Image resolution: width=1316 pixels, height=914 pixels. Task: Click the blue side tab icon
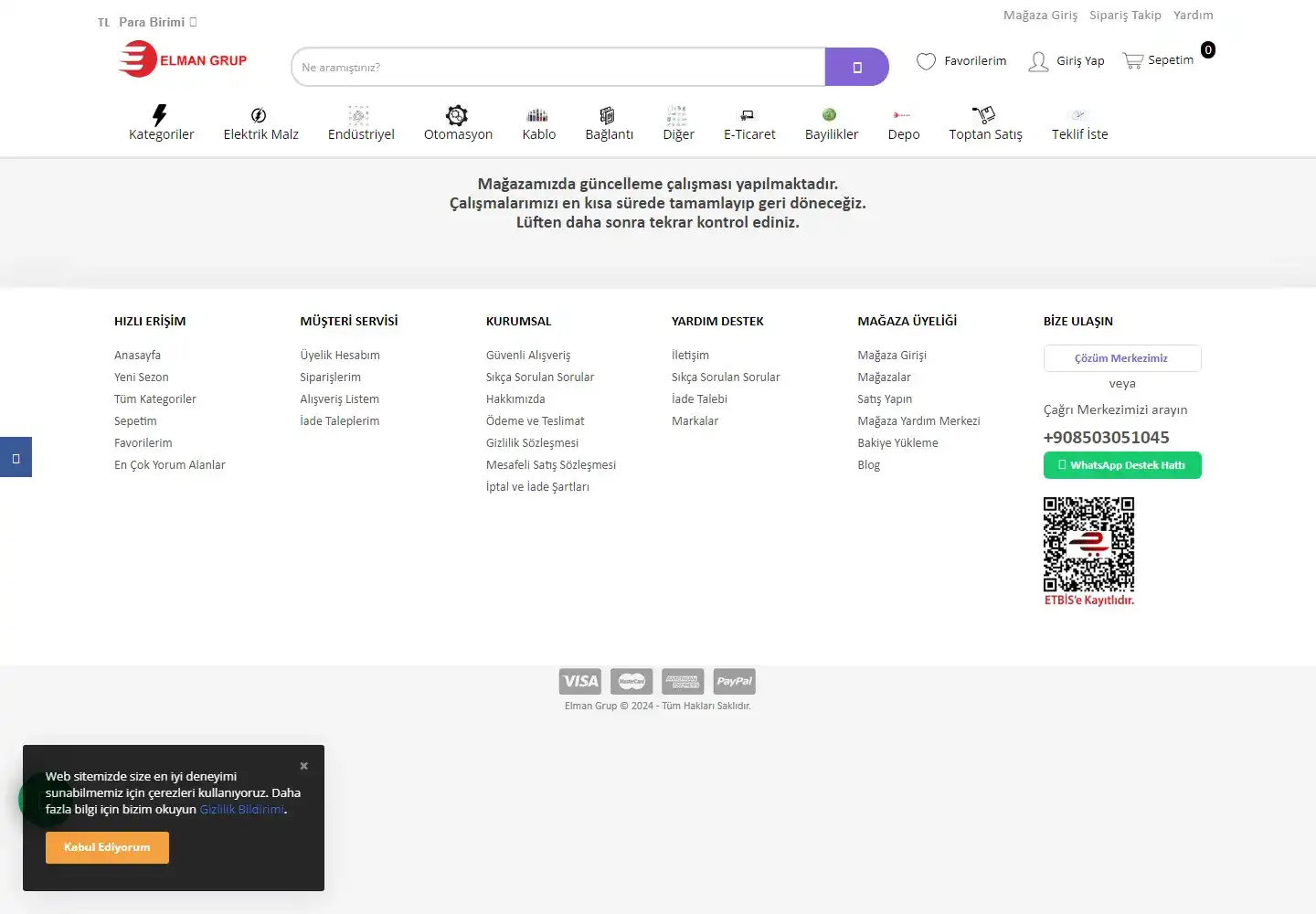(x=16, y=457)
